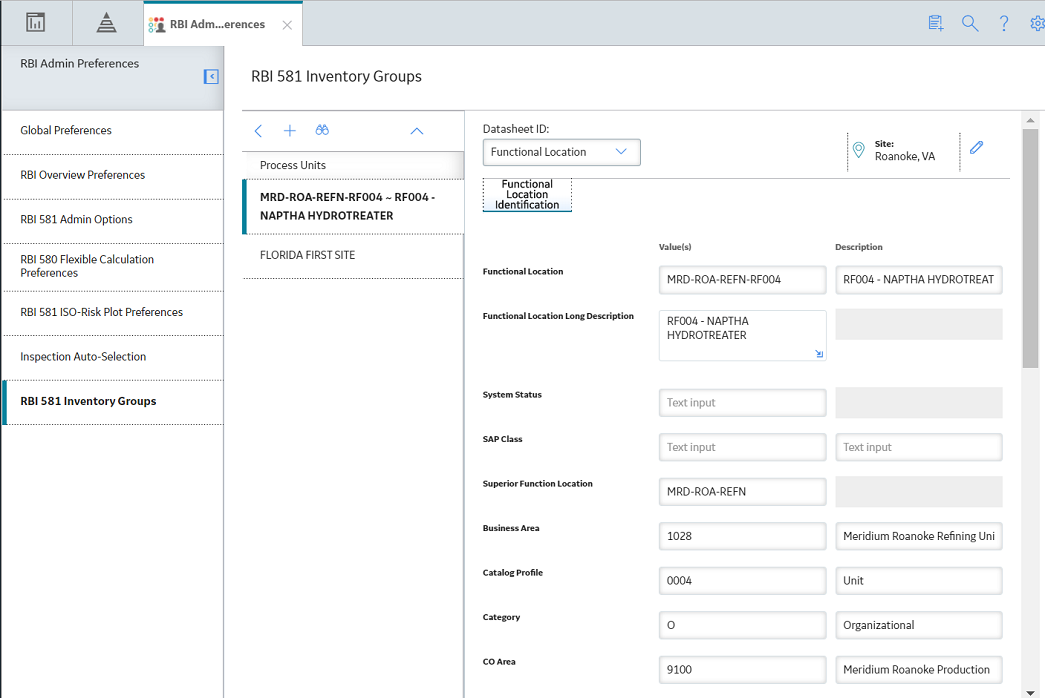Image resolution: width=1045 pixels, height=698 pixels.
Task: Click the site location pin icon
Action: [x=859, y=151]
